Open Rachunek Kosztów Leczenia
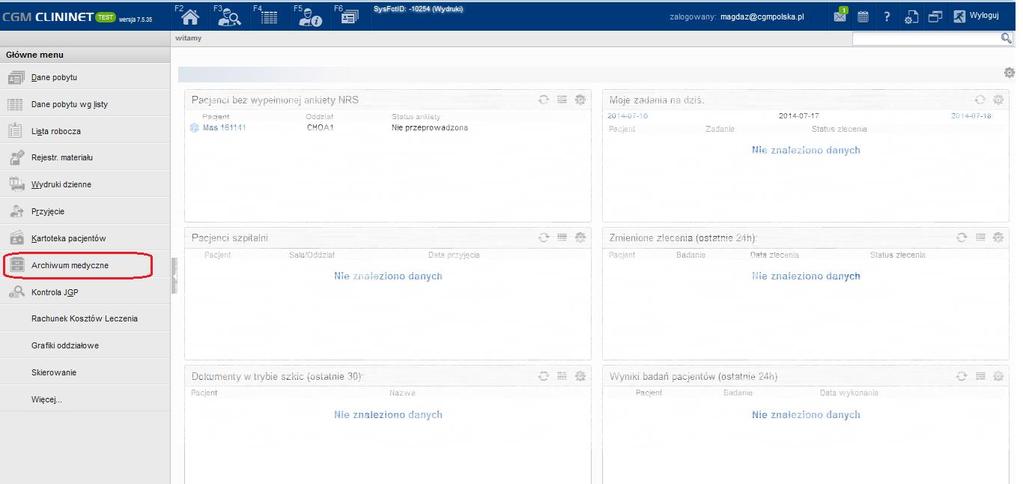 click(x=85, y=319)
